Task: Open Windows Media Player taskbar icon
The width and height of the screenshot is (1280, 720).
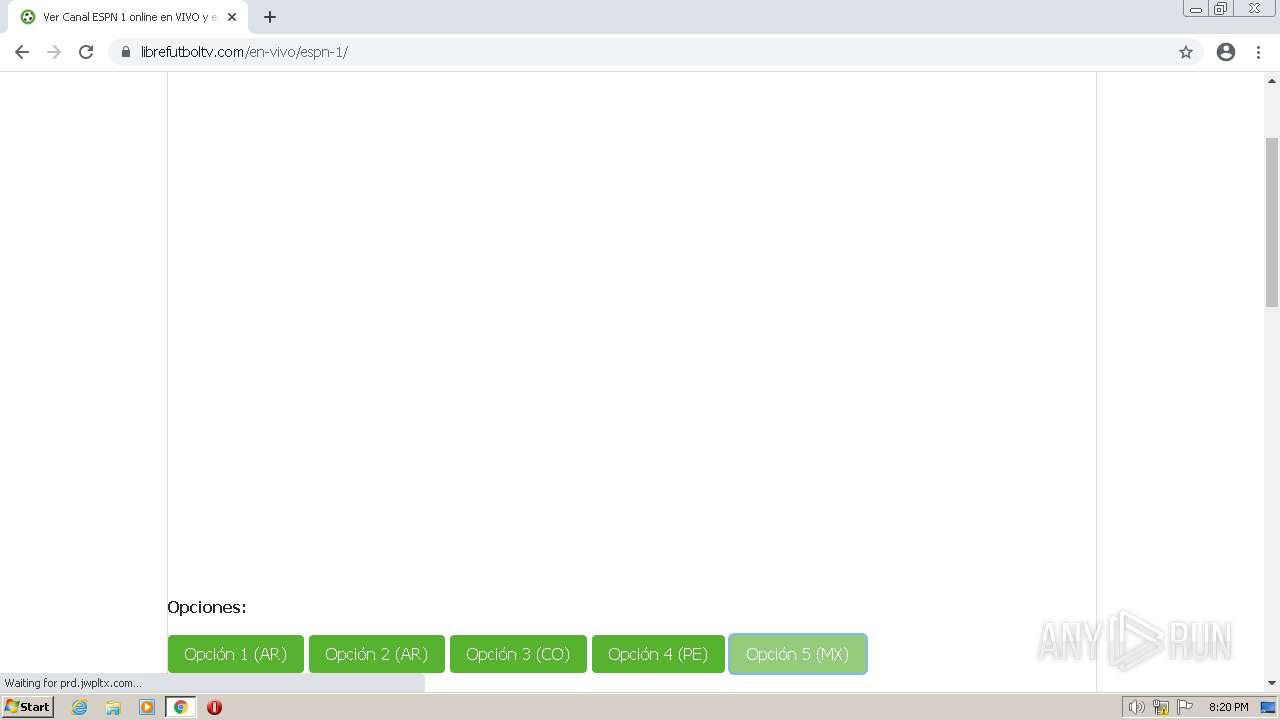Action: 147,707
